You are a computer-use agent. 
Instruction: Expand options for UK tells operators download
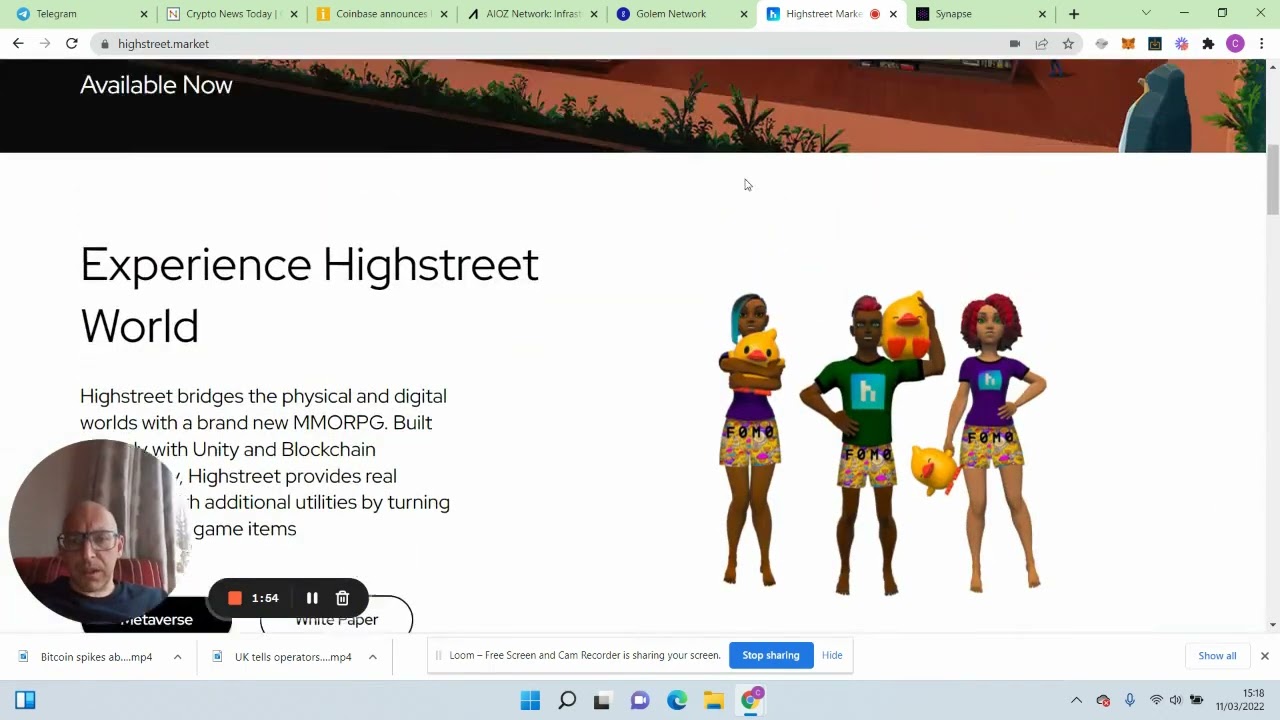pos(372,657)
